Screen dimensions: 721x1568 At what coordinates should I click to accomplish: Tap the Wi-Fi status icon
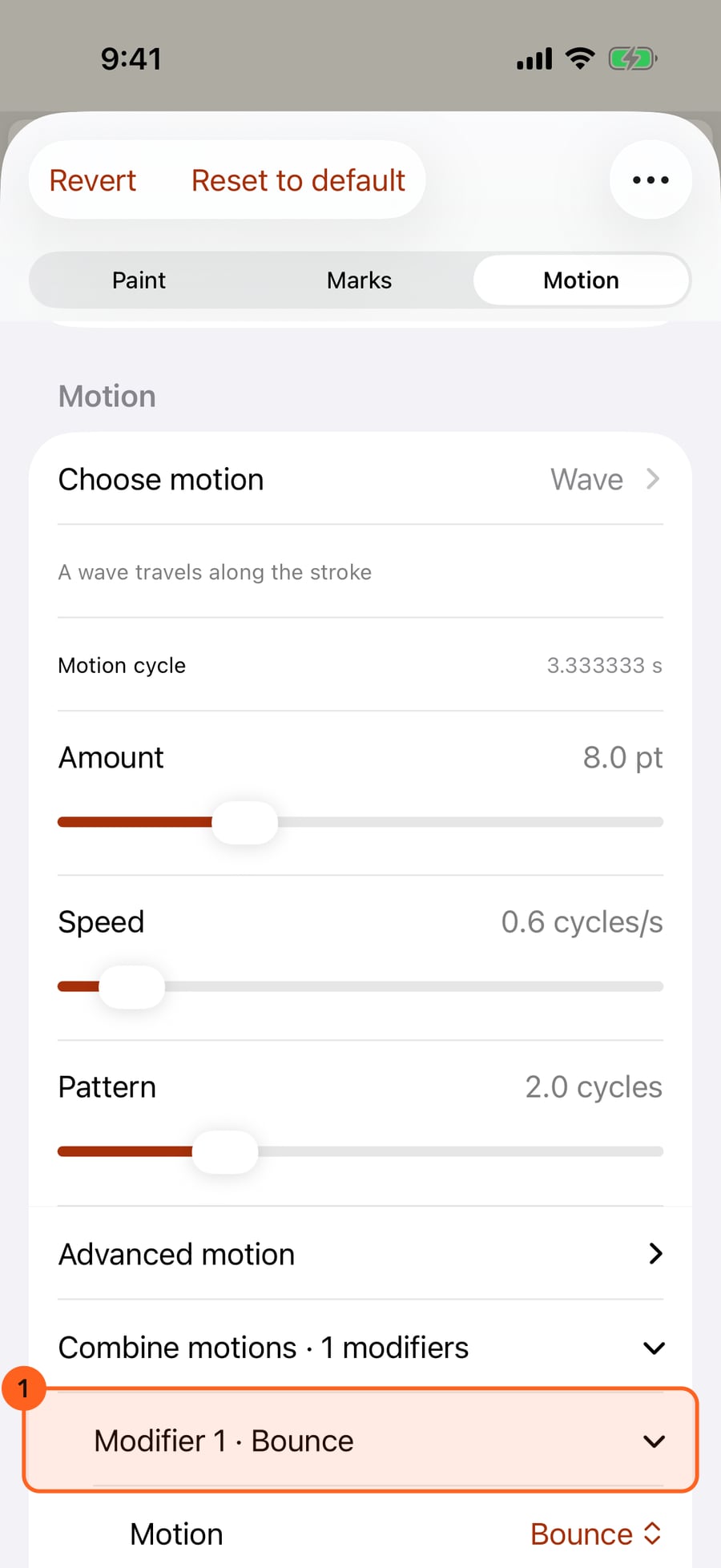pos(580,58)
